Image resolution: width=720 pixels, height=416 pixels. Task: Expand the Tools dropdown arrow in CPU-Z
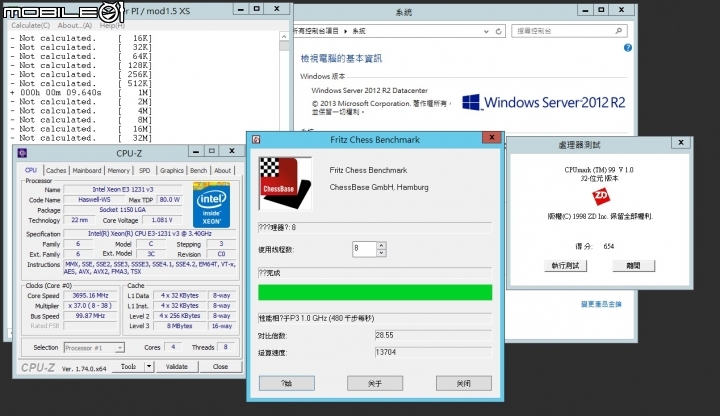click(x=149, y=366)
